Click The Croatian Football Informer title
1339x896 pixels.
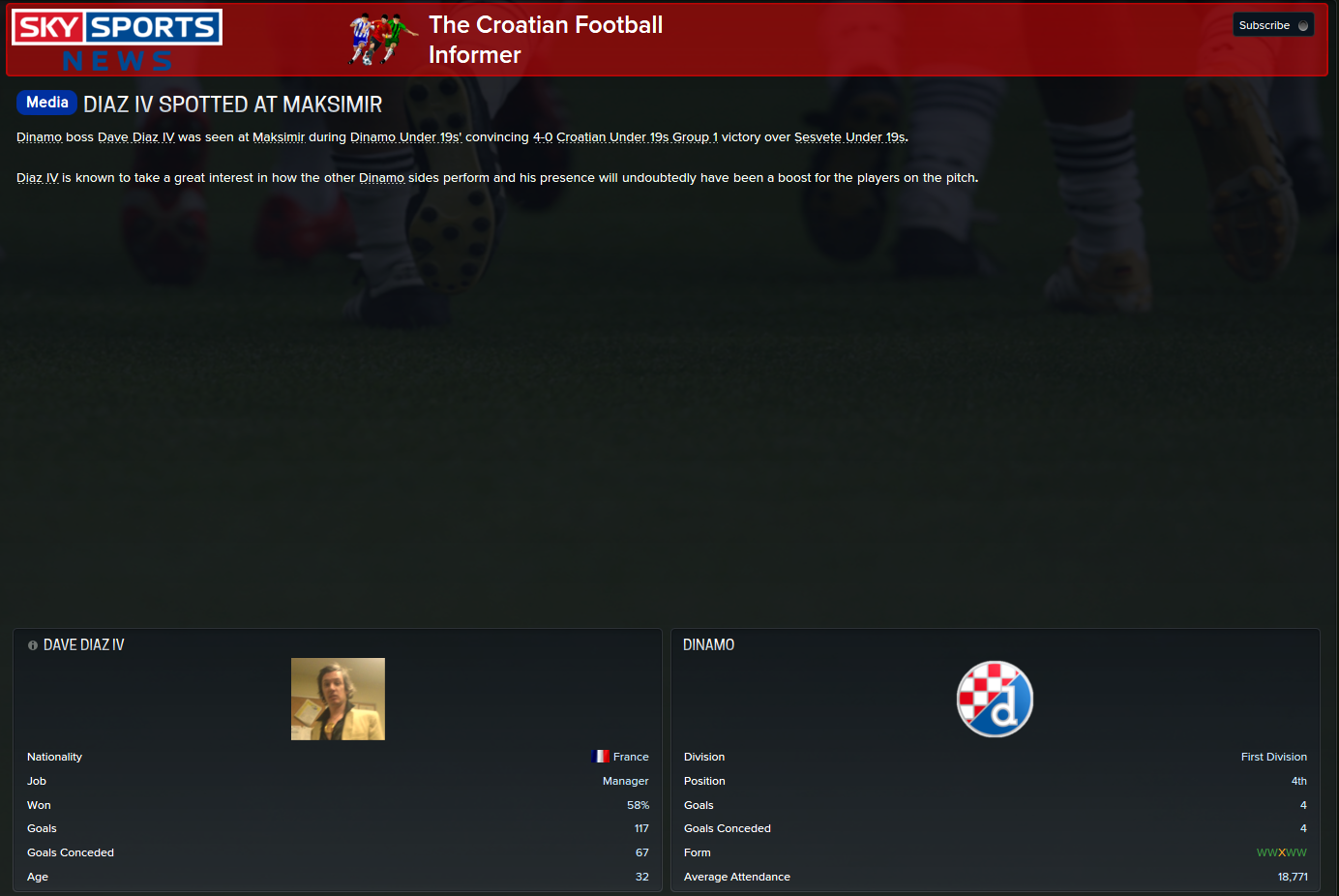click(x=546, y=40)
